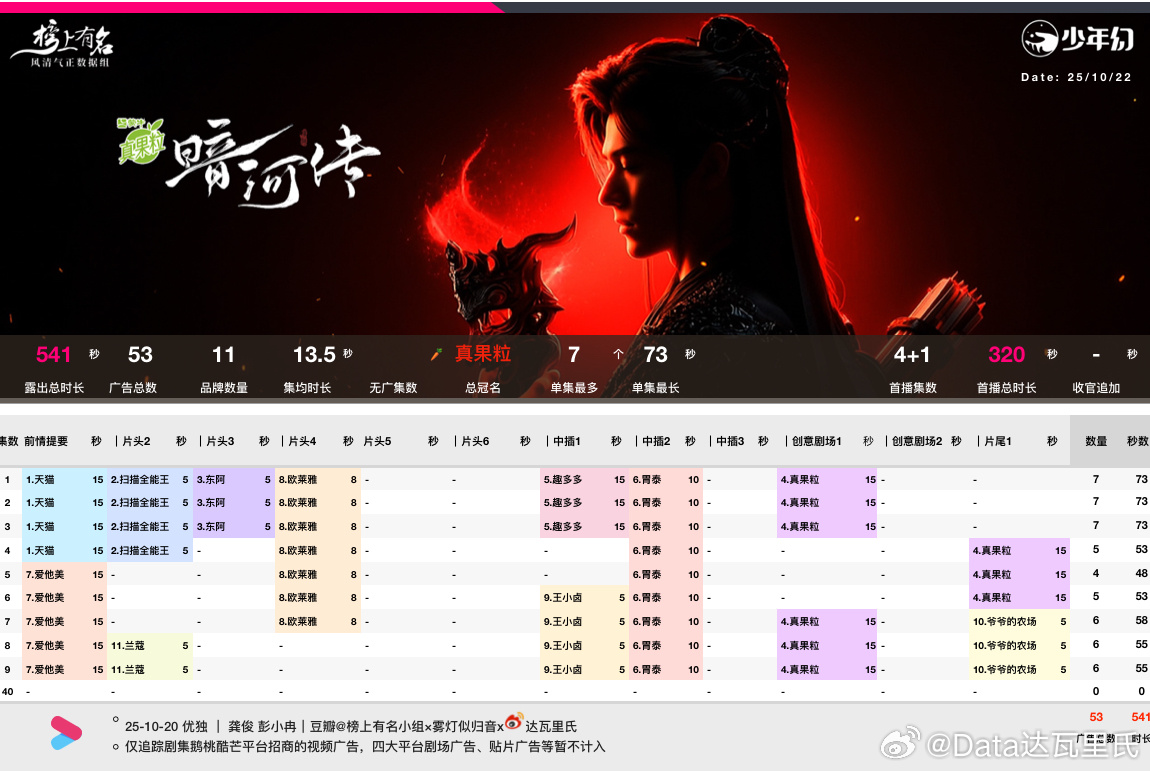This screenshot has height=771, width=1150.
Task: Click the 13.5 value above 集均时长
Action: tap(314, 355)
